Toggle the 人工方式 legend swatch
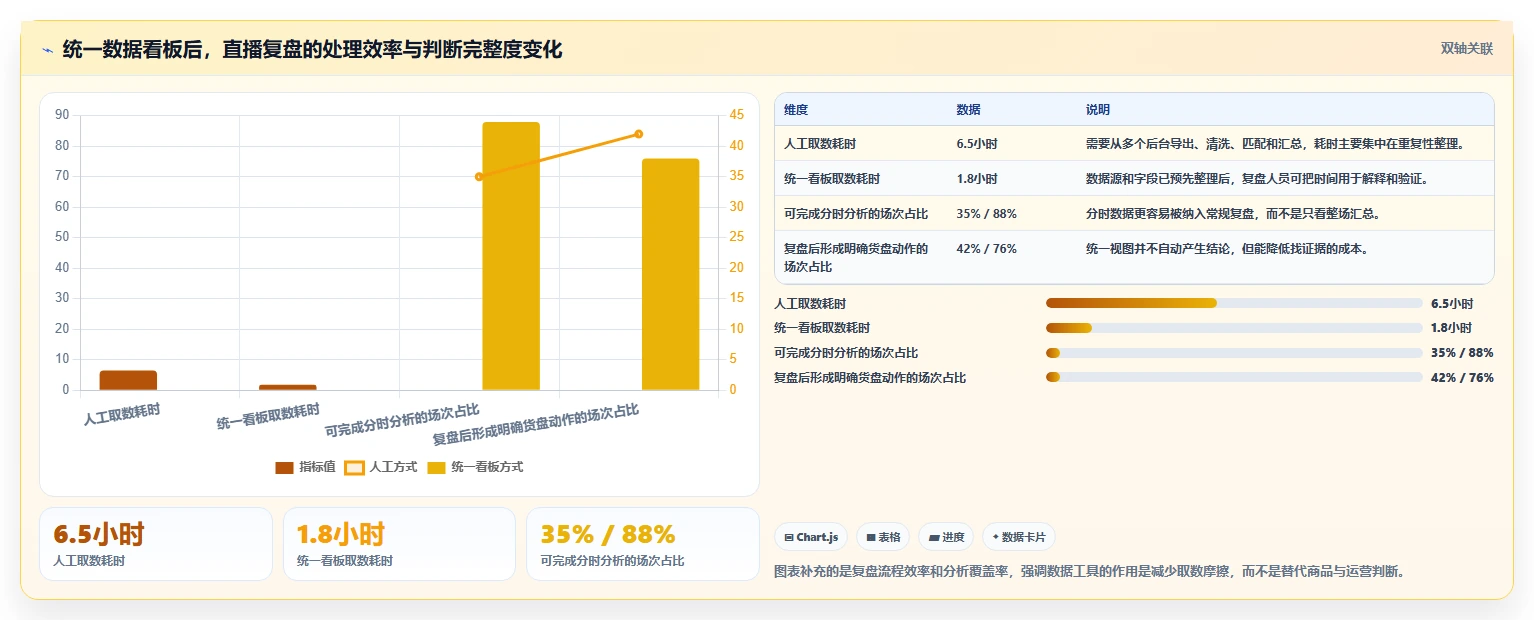The height and width of the screenshot is (620, 1534). (354, 468)
